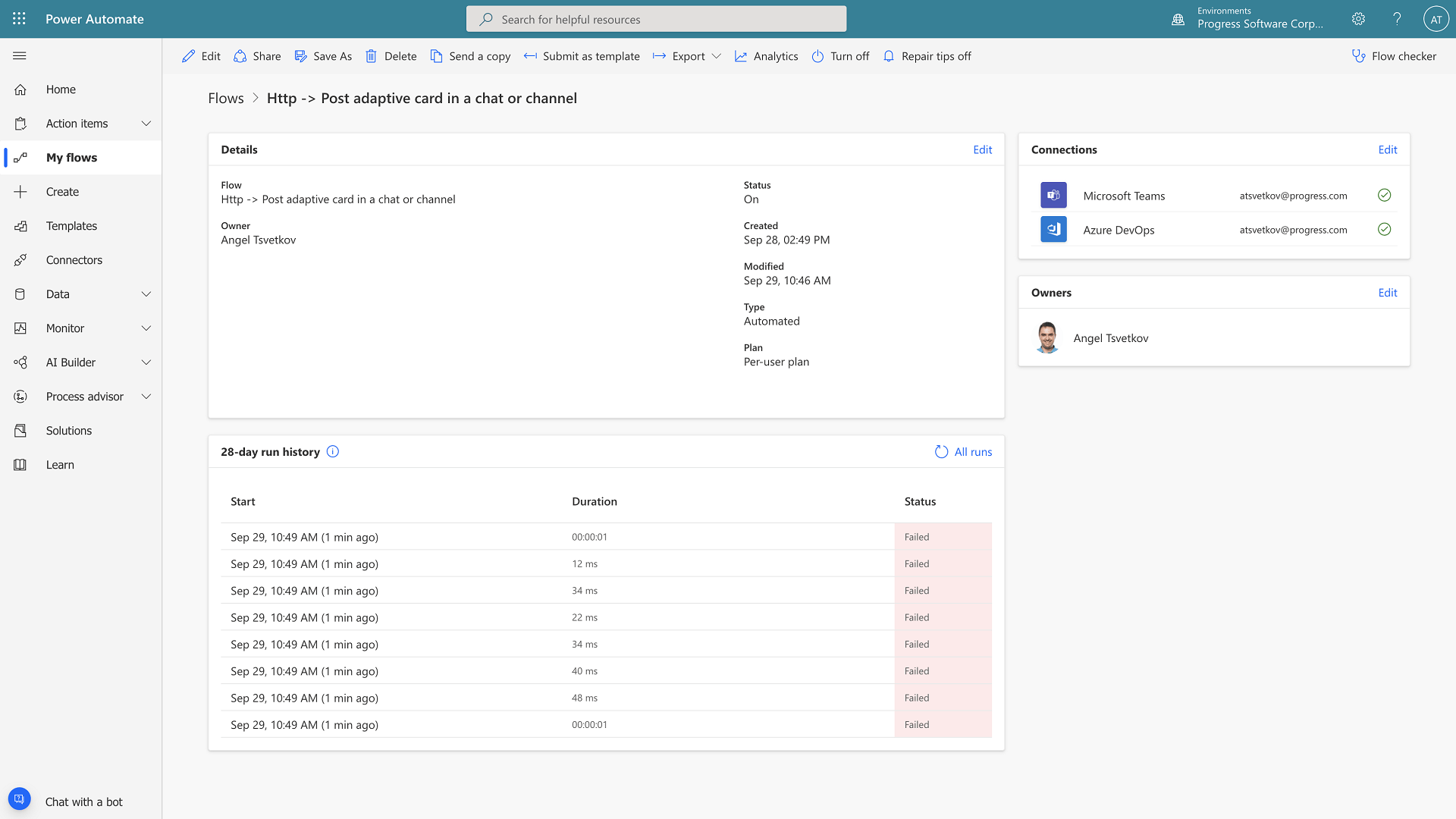This screenshot has height=819, width=1456.
Task: Turn off the flow
Action: click(x=840, y=56)
